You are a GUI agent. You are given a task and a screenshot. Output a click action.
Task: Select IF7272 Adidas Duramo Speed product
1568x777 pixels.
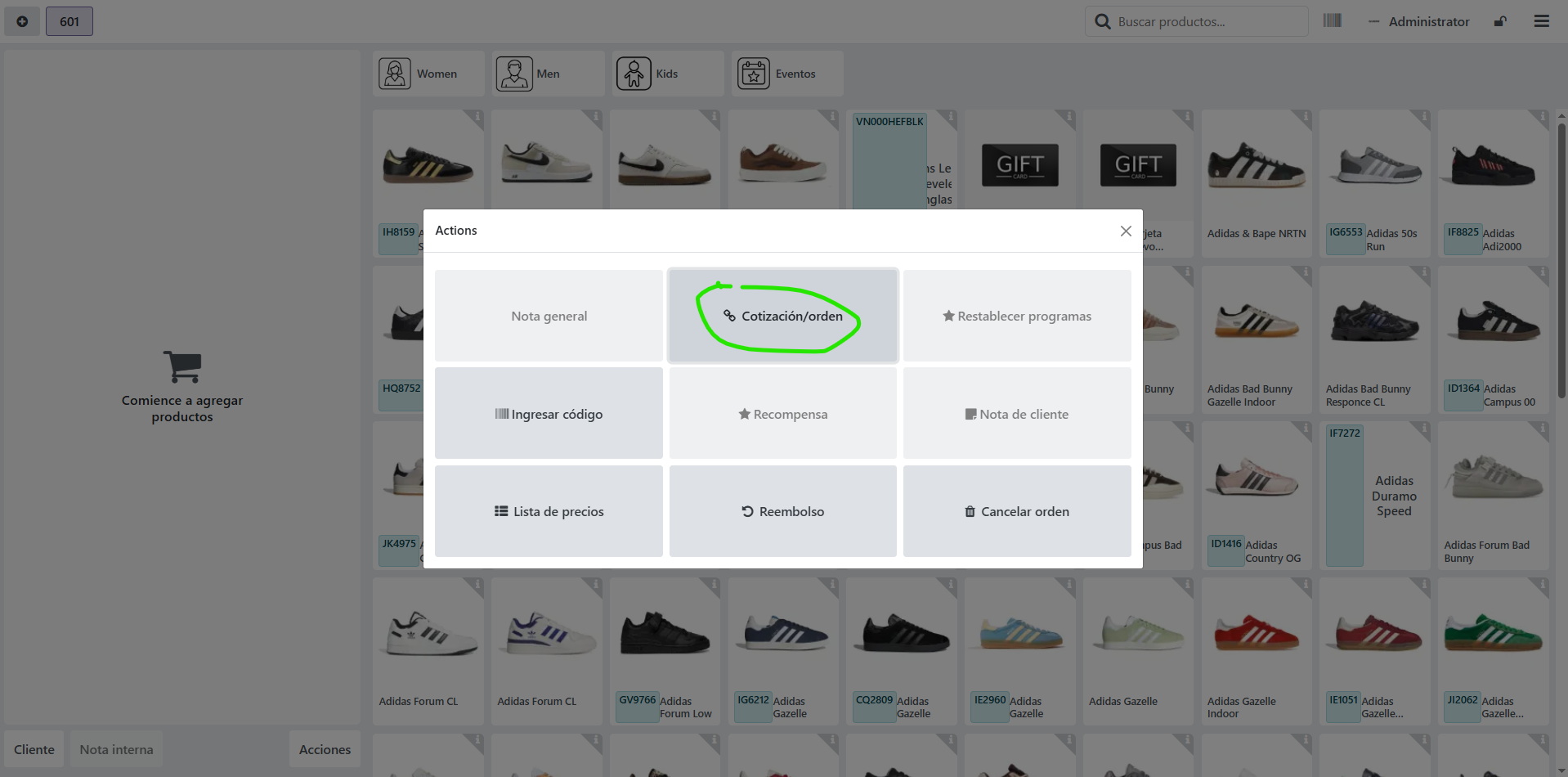tap(1375, 496)
